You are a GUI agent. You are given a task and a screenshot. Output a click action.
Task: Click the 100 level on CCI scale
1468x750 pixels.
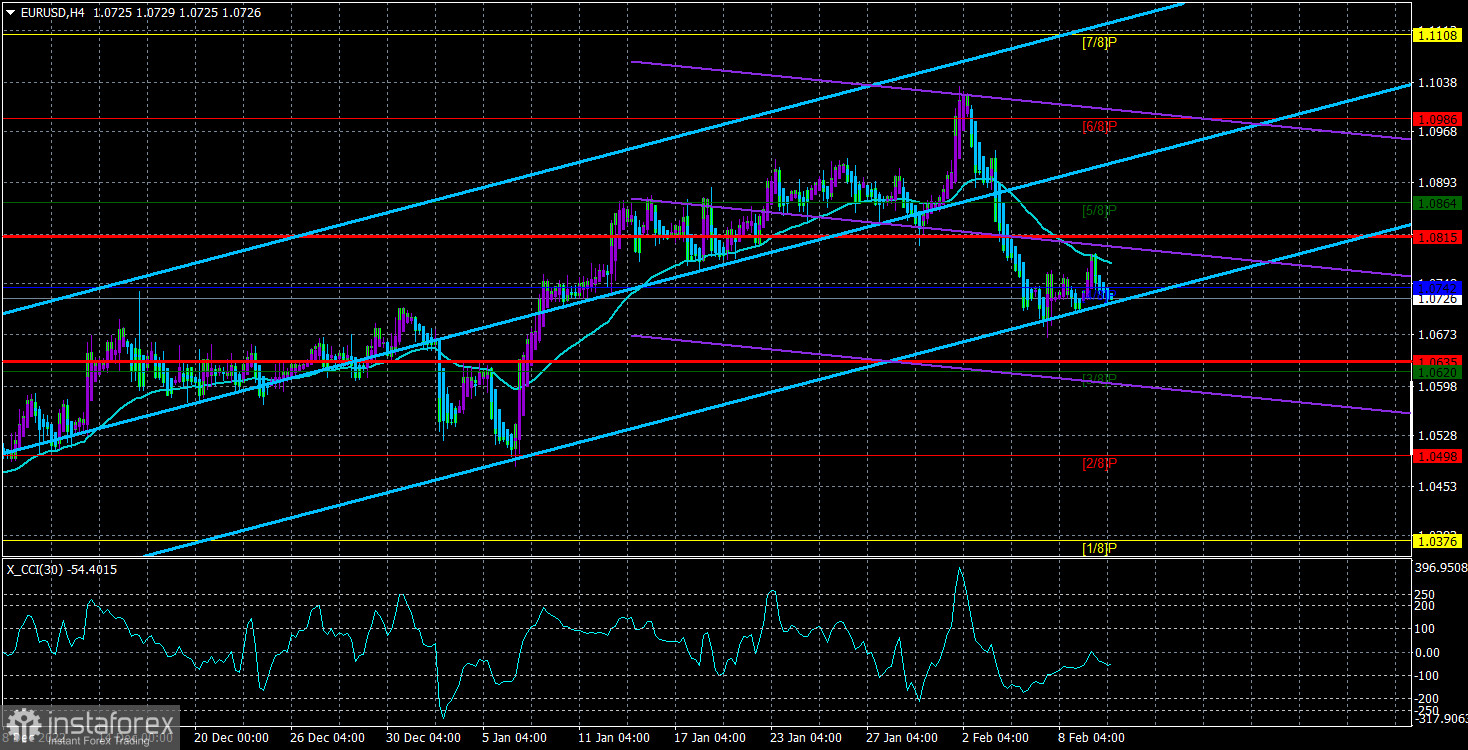[1424, 629]
